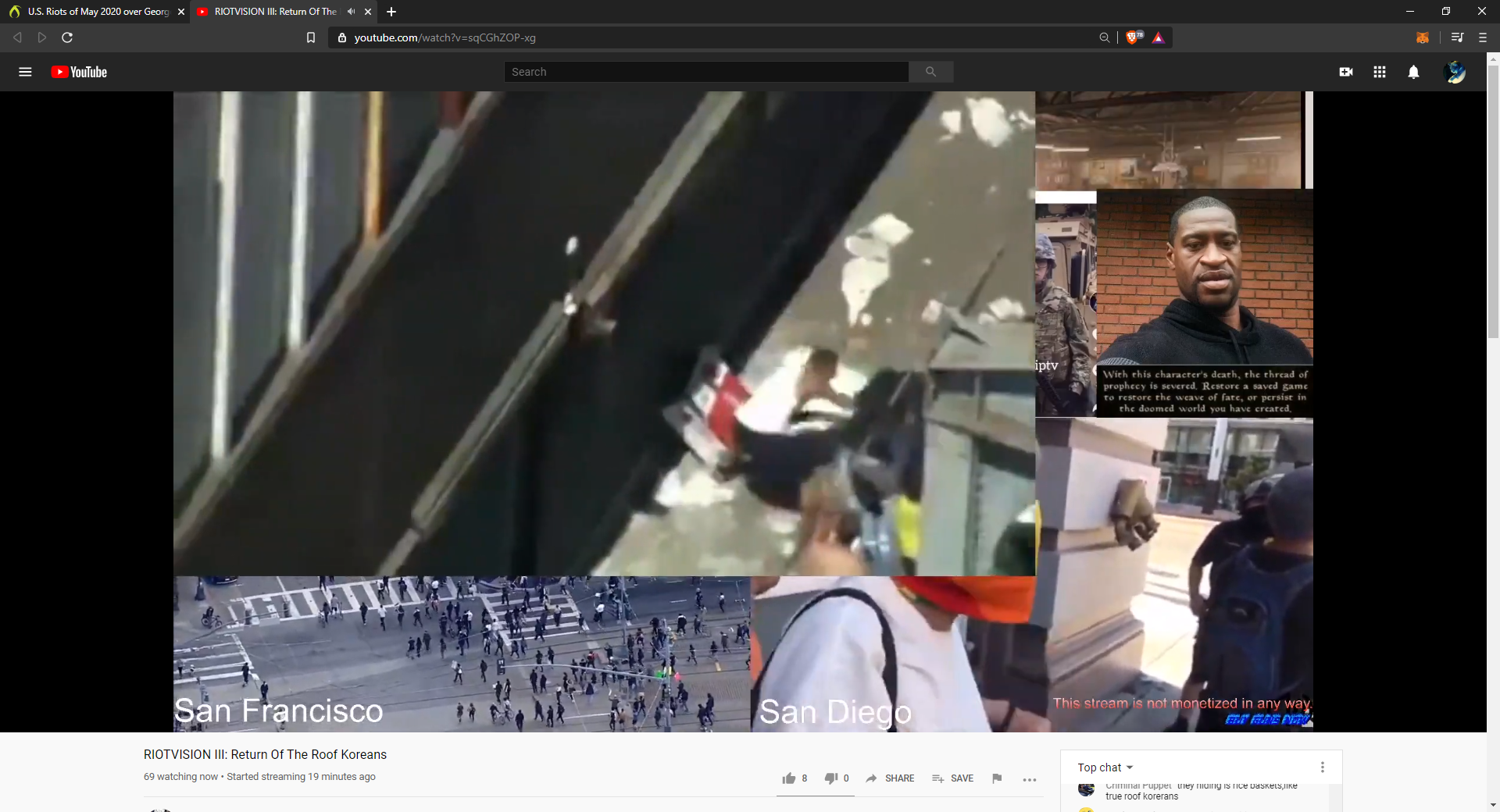Viewport: 1500px width, 812px height.
Task: Close the RIOTVISION III tab
Action: pos(368,12)
